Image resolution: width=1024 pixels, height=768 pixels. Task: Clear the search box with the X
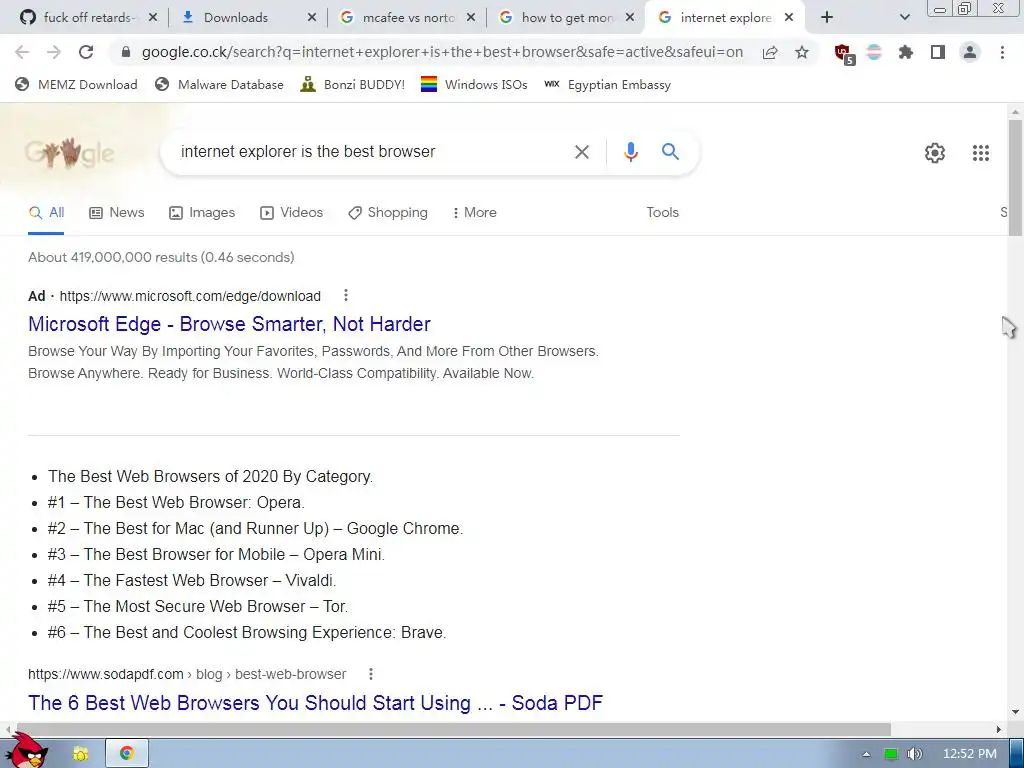coord(581,152)
